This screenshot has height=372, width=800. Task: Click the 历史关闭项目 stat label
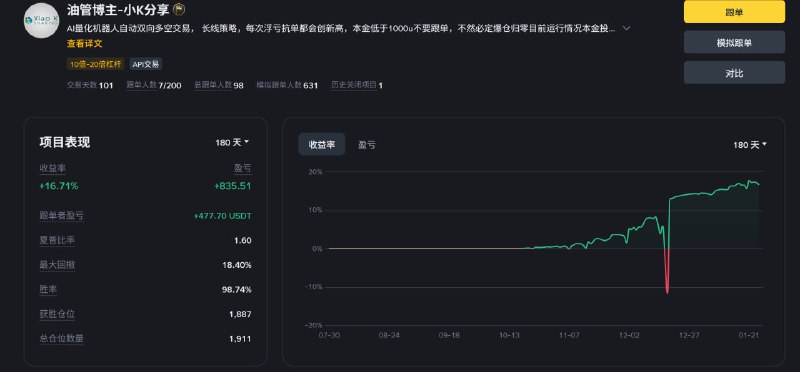354,85
